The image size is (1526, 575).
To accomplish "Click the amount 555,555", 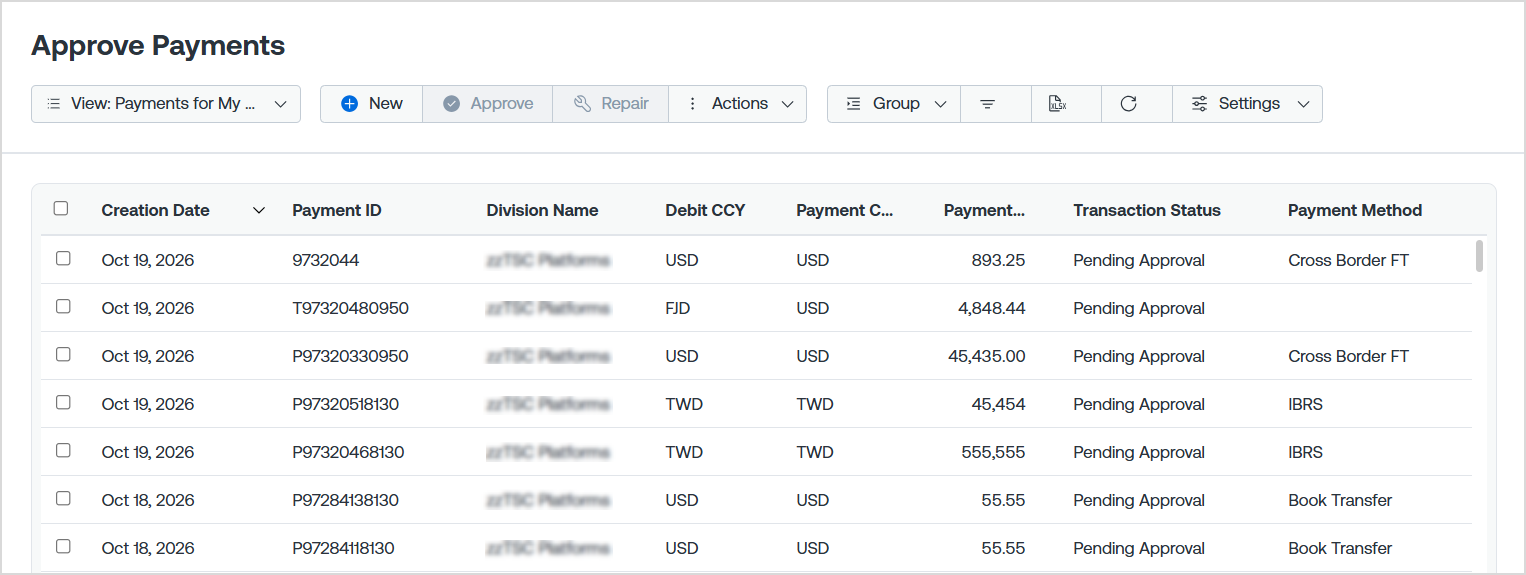I will [x=993, y=453].
